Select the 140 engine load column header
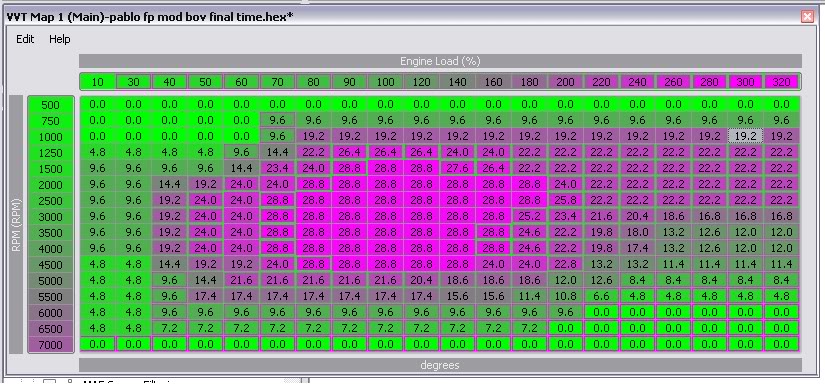Viewport: 825px width, 384px height. (x=458, y=82)
